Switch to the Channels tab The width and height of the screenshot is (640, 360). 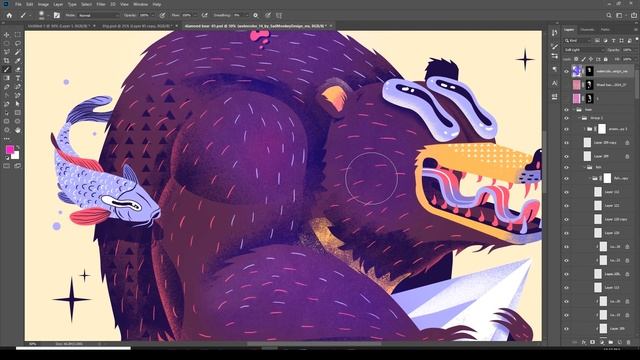[587, 29]
